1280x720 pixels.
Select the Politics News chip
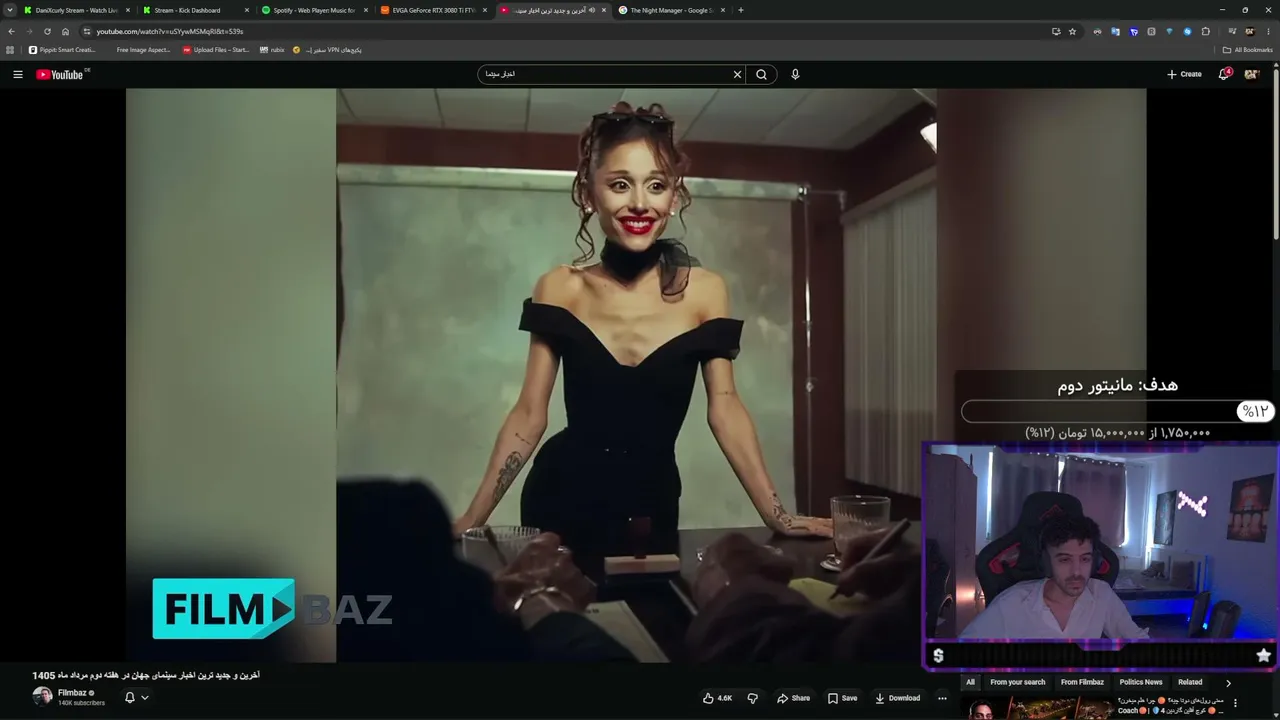(1141, 682)
